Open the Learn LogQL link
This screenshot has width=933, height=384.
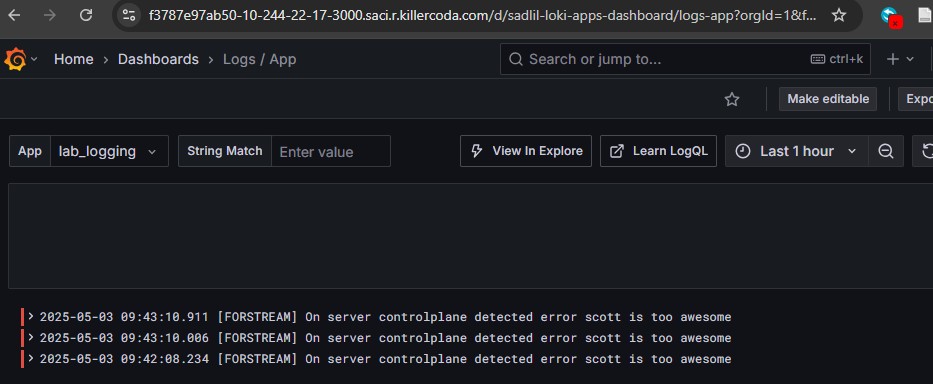tap(658, 151)
